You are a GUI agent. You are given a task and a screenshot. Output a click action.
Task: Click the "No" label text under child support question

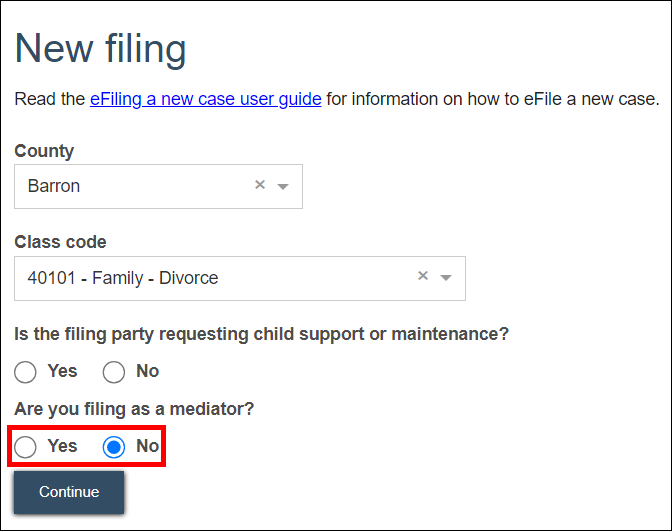147,371
